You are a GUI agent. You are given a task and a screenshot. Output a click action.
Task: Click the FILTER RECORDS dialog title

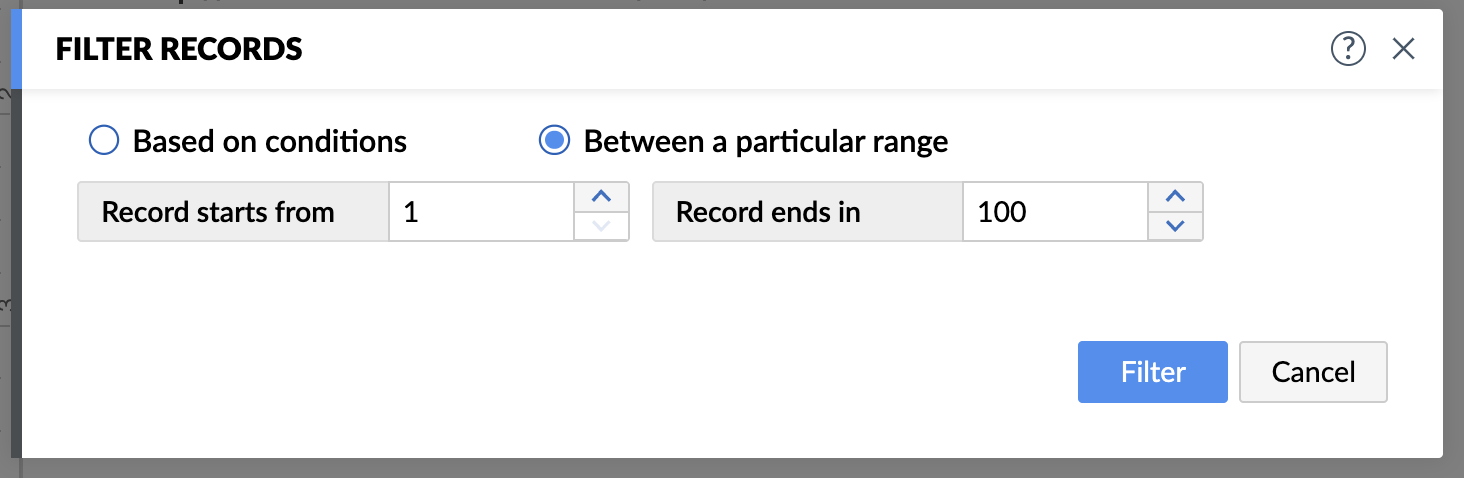pos(179,49)
